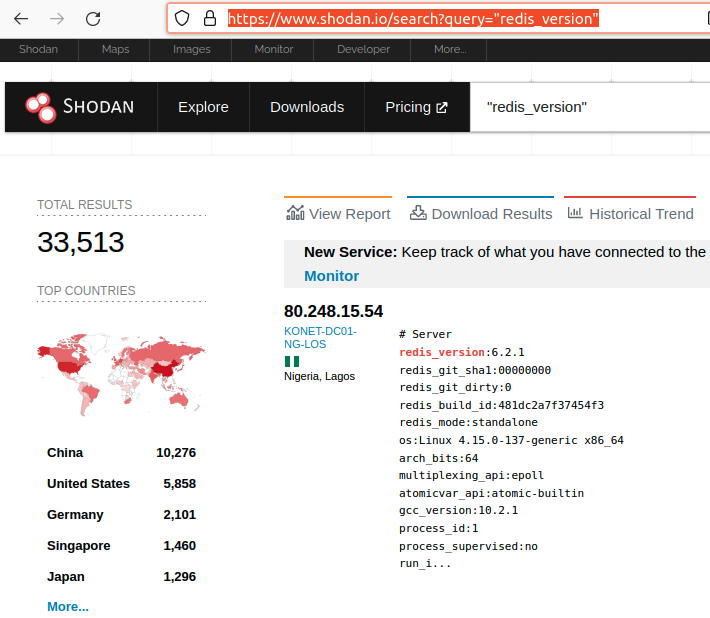This screenshot has height=618, width=710.
Task: Filter by United States in top countries
Action: tap(88, 484)
